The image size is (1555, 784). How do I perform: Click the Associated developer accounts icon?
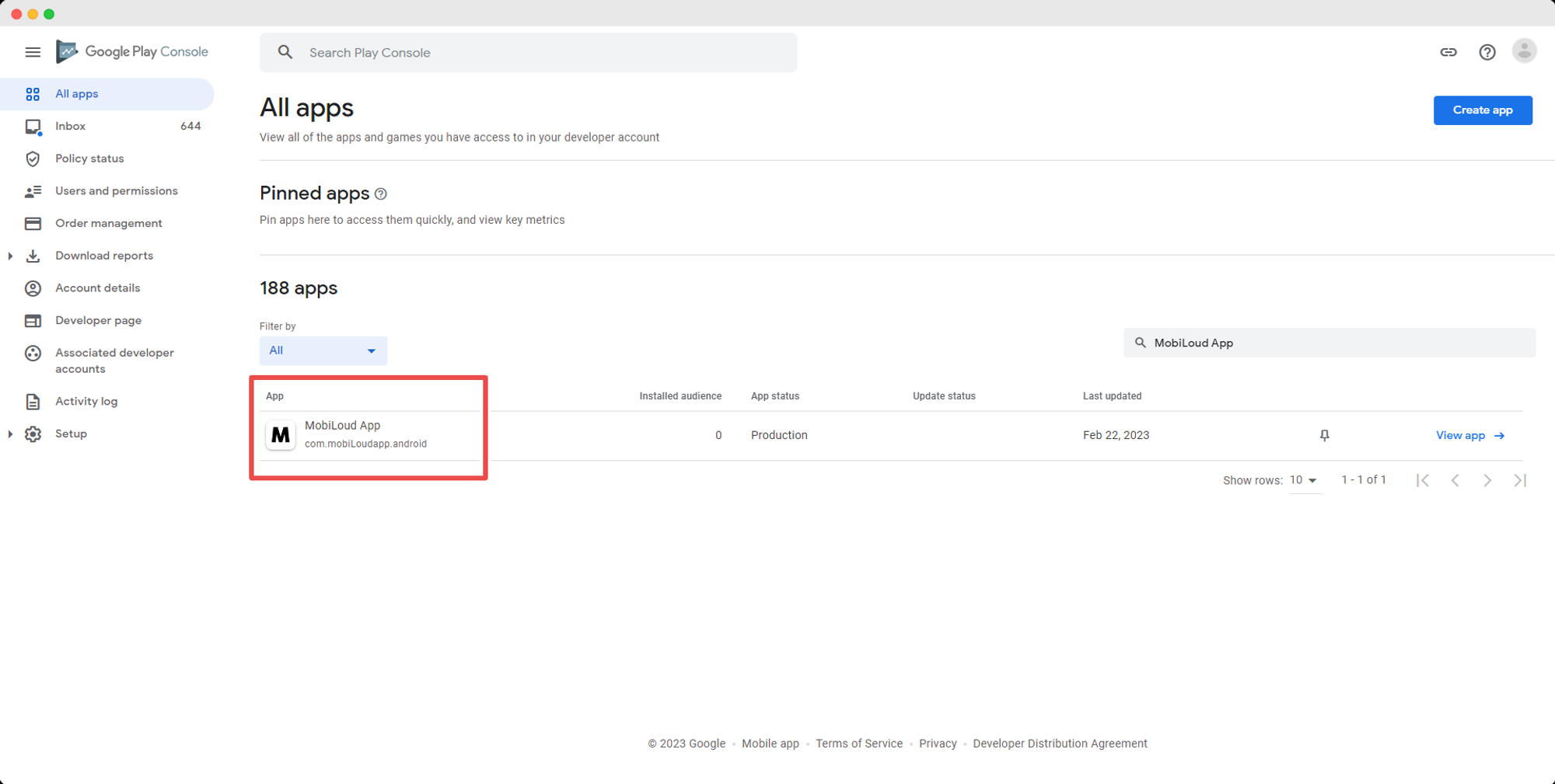(x=33, y=354)
